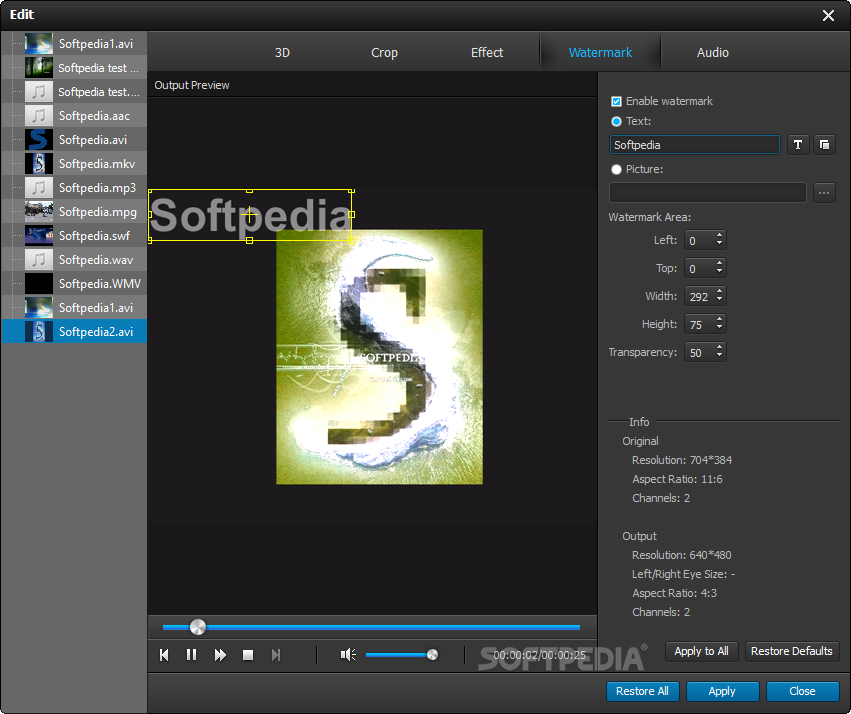
Task: Fast forward the preview
Action: [220, 655]
